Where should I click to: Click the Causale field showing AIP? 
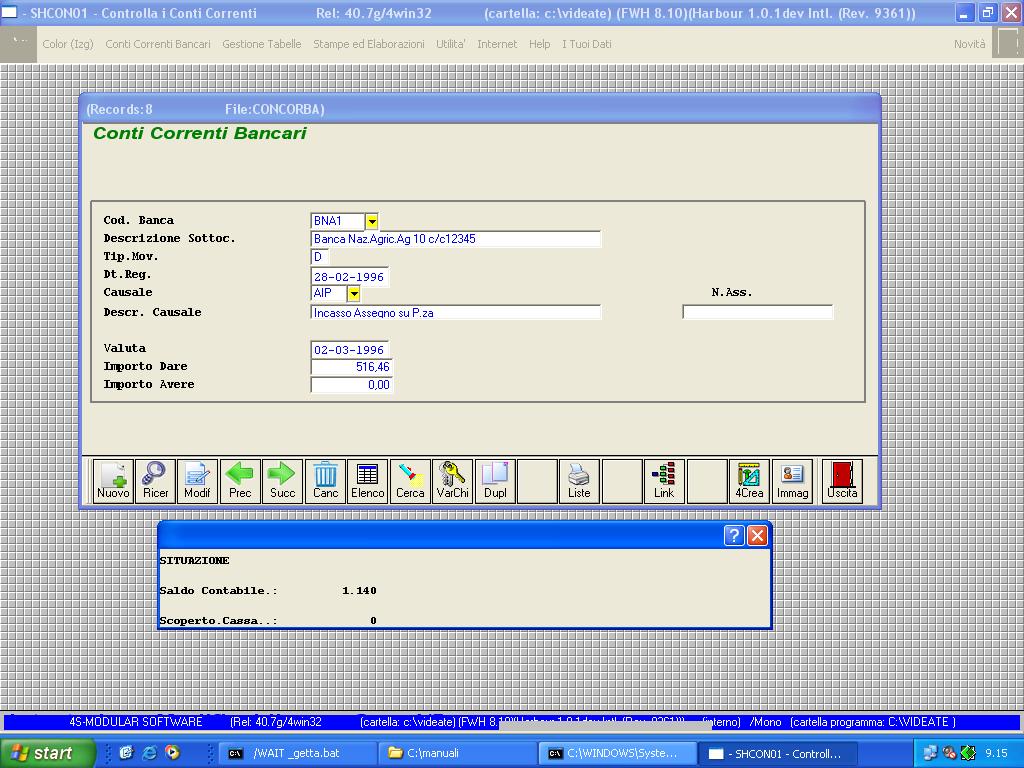[x=328, y=294]
